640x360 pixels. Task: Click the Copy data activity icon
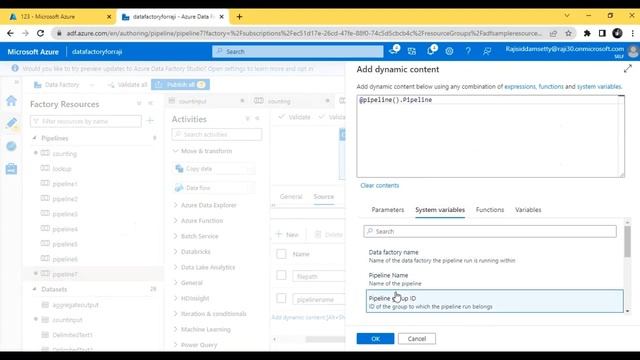(179, 168)
